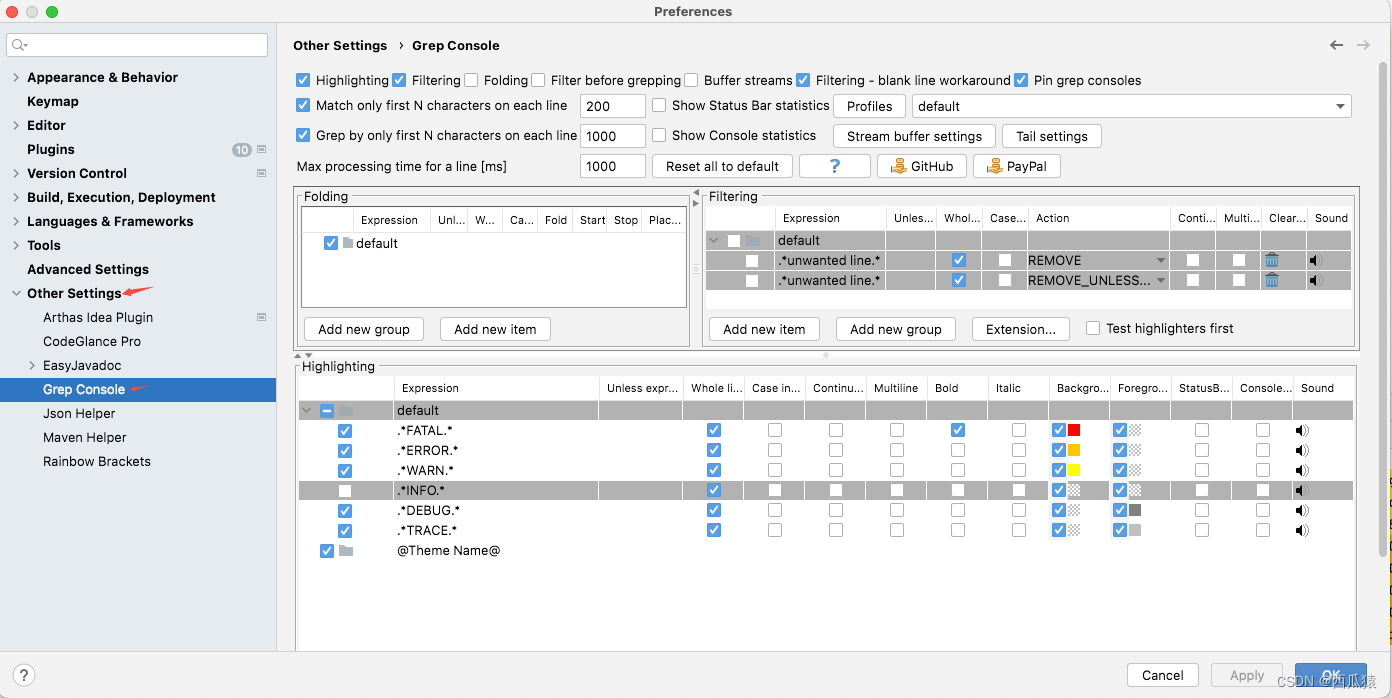
Task: Enable the Folding checkbox
Action: [x=471, y=80]
